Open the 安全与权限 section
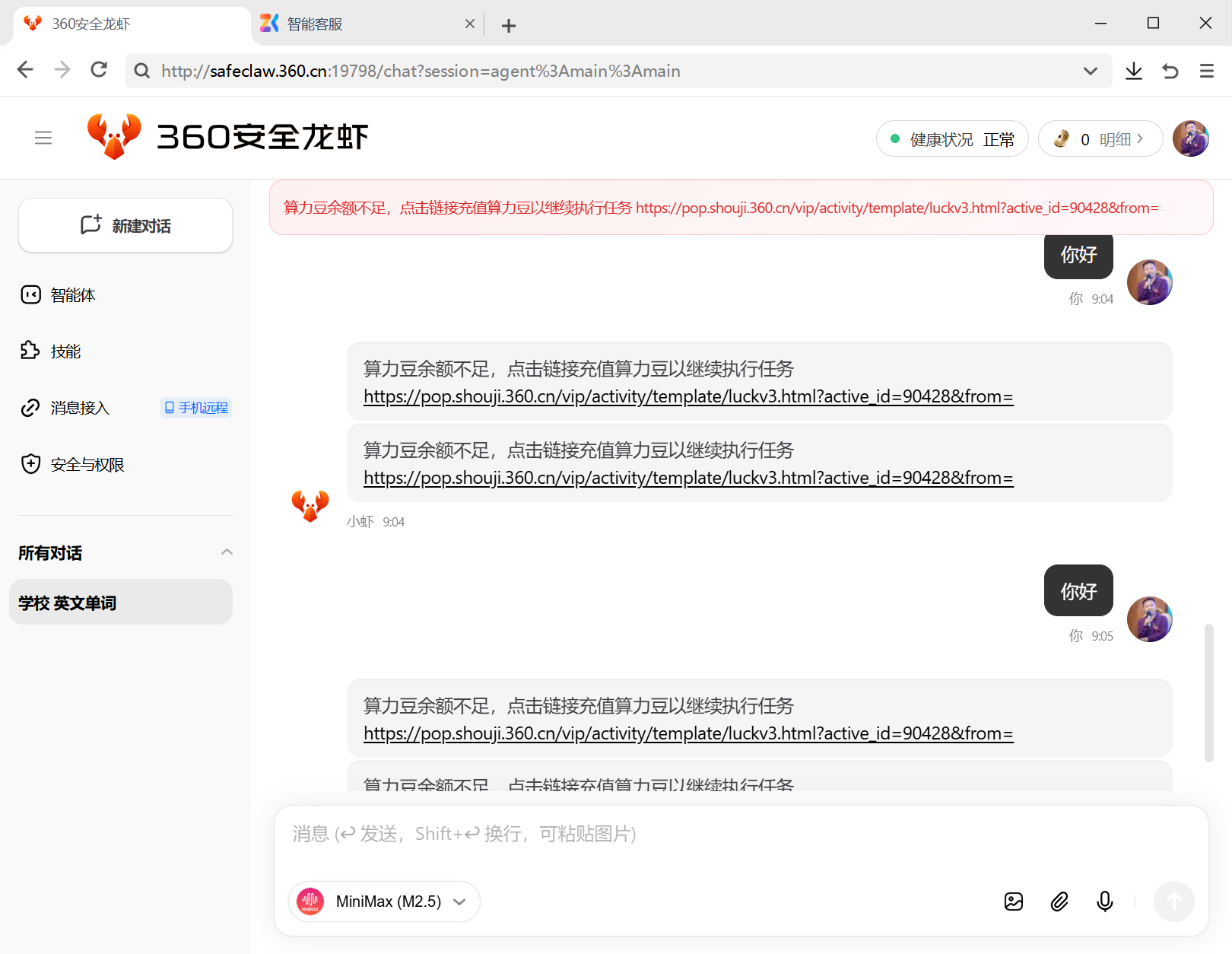 point(87,464)
